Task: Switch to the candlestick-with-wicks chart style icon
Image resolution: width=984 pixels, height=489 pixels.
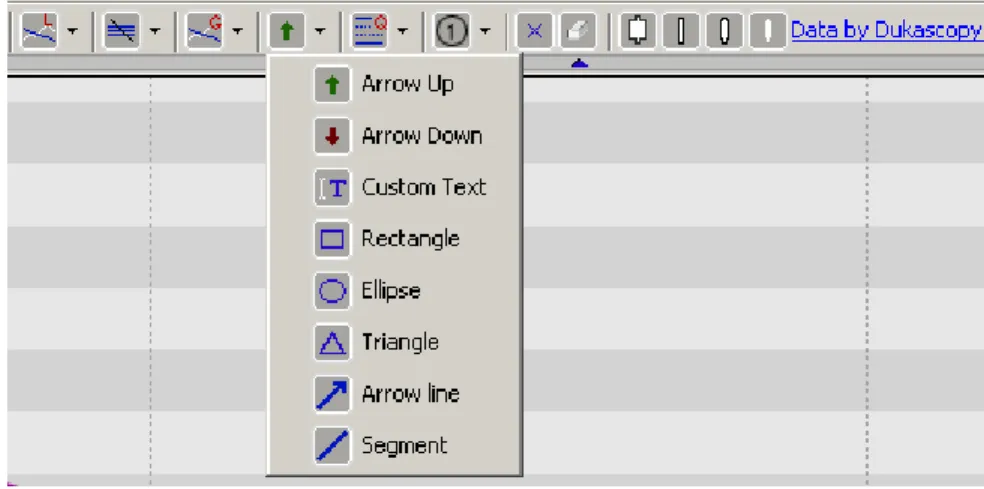Action: [x=638, y=31]
